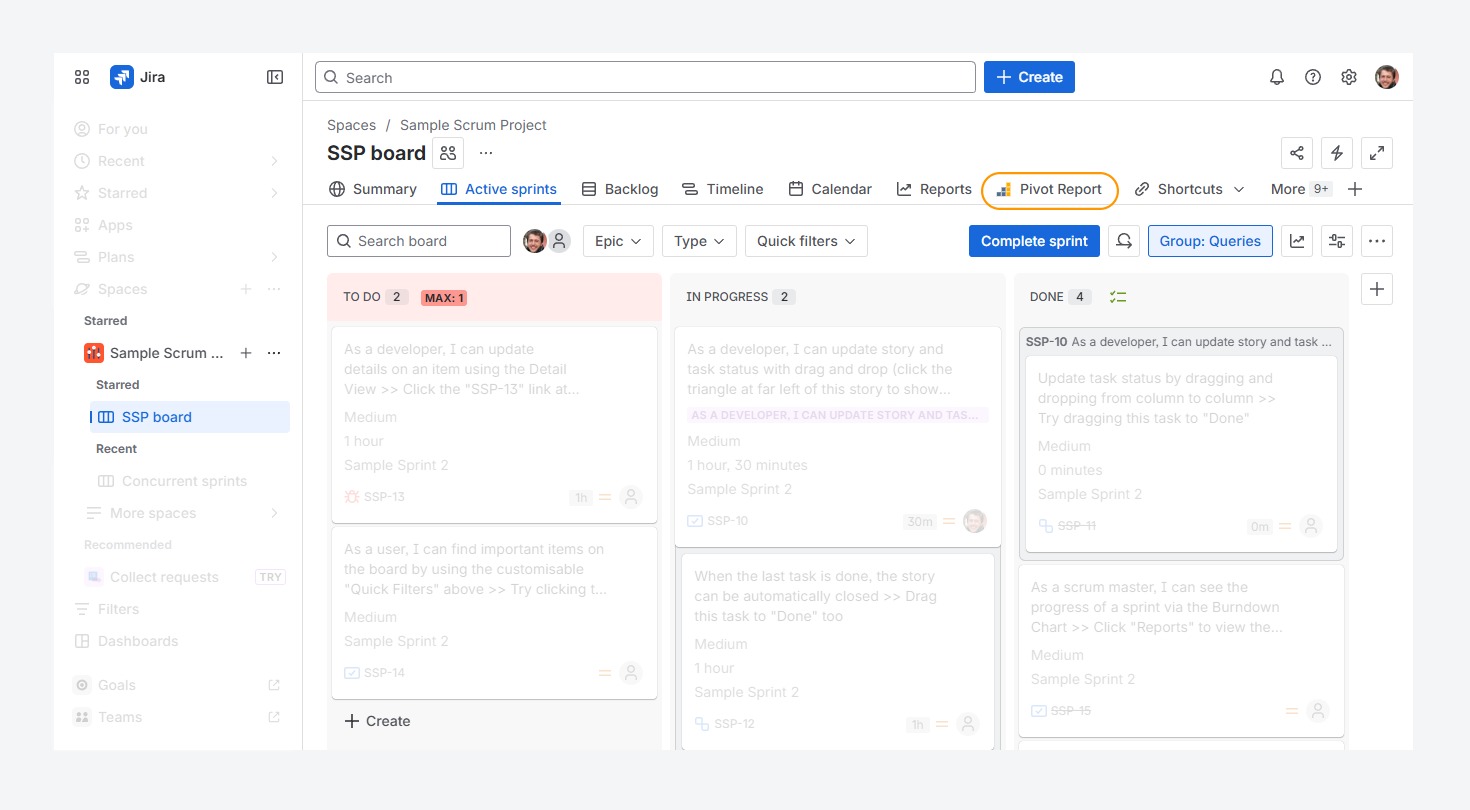Open the sprint insights chart icon
This screenshot has height=810, width=1470.
(1297, 241)
